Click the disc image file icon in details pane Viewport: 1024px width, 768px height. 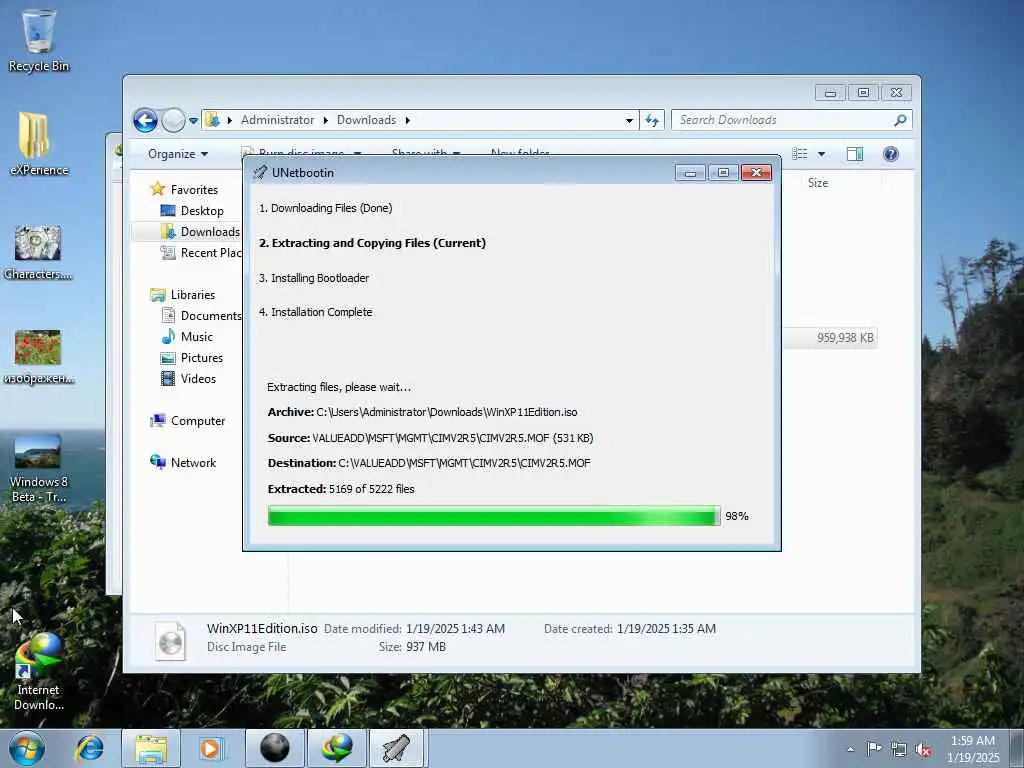(170, 641)
